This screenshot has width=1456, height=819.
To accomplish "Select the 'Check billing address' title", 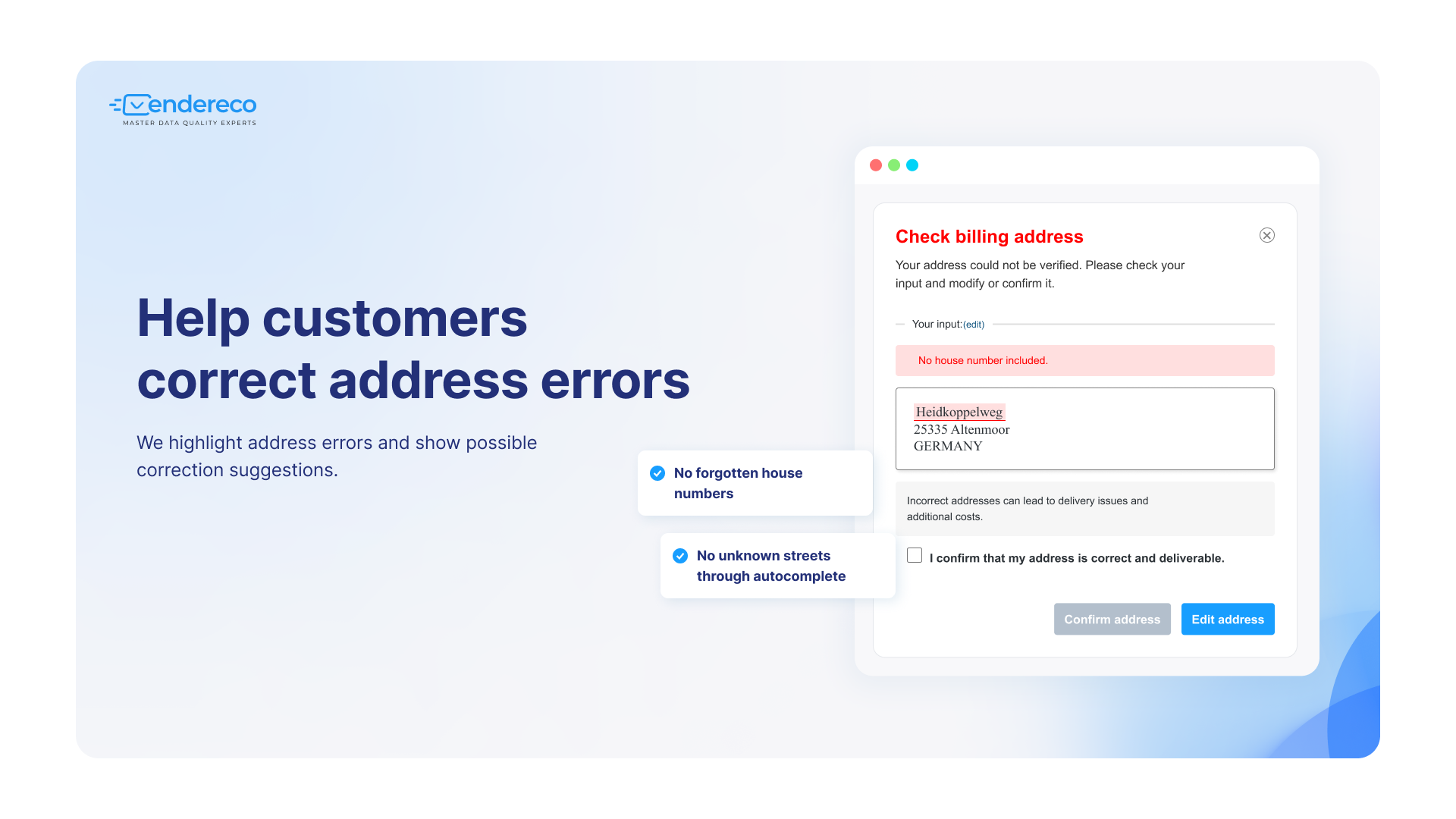I will (989, 237).
